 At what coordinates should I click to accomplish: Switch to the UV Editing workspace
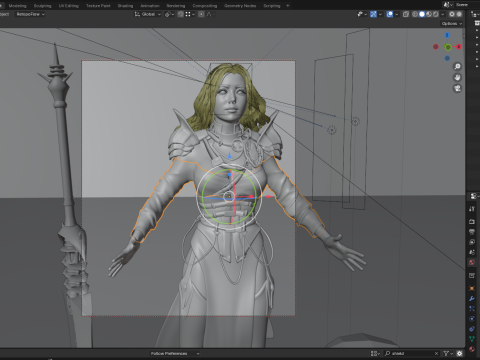[x=69, y=6]
